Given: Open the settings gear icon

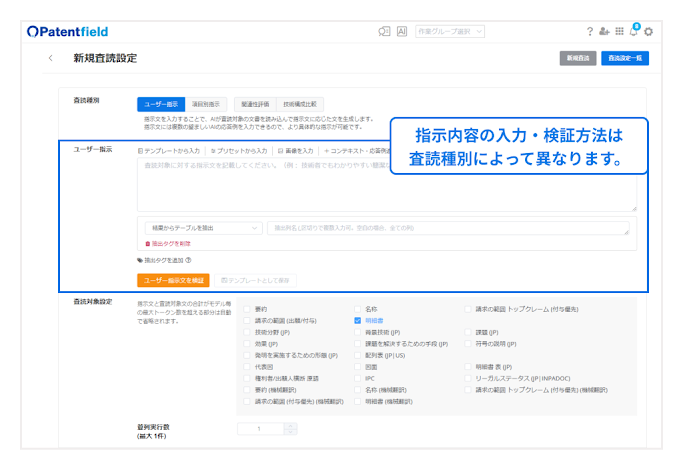Looking at the screenshot, I should pyautogui.click(x=649, y=32).
